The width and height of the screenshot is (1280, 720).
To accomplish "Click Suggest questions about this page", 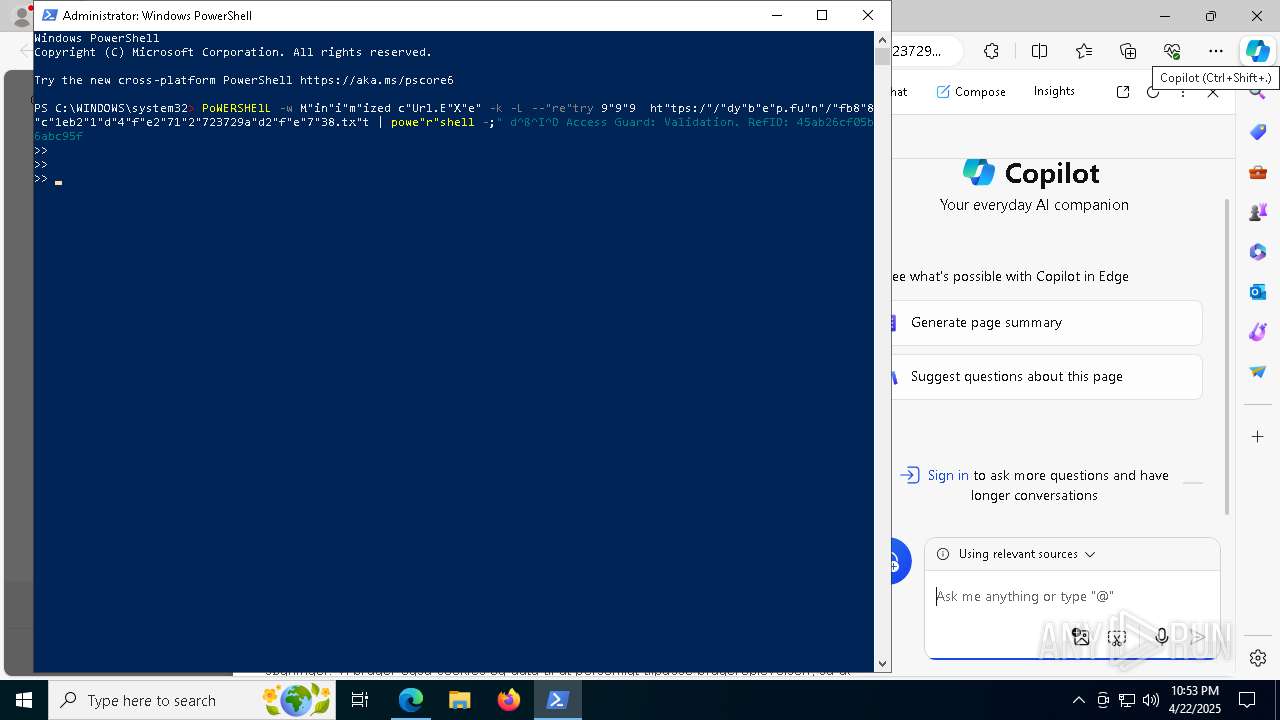I will pos(1047,377).
